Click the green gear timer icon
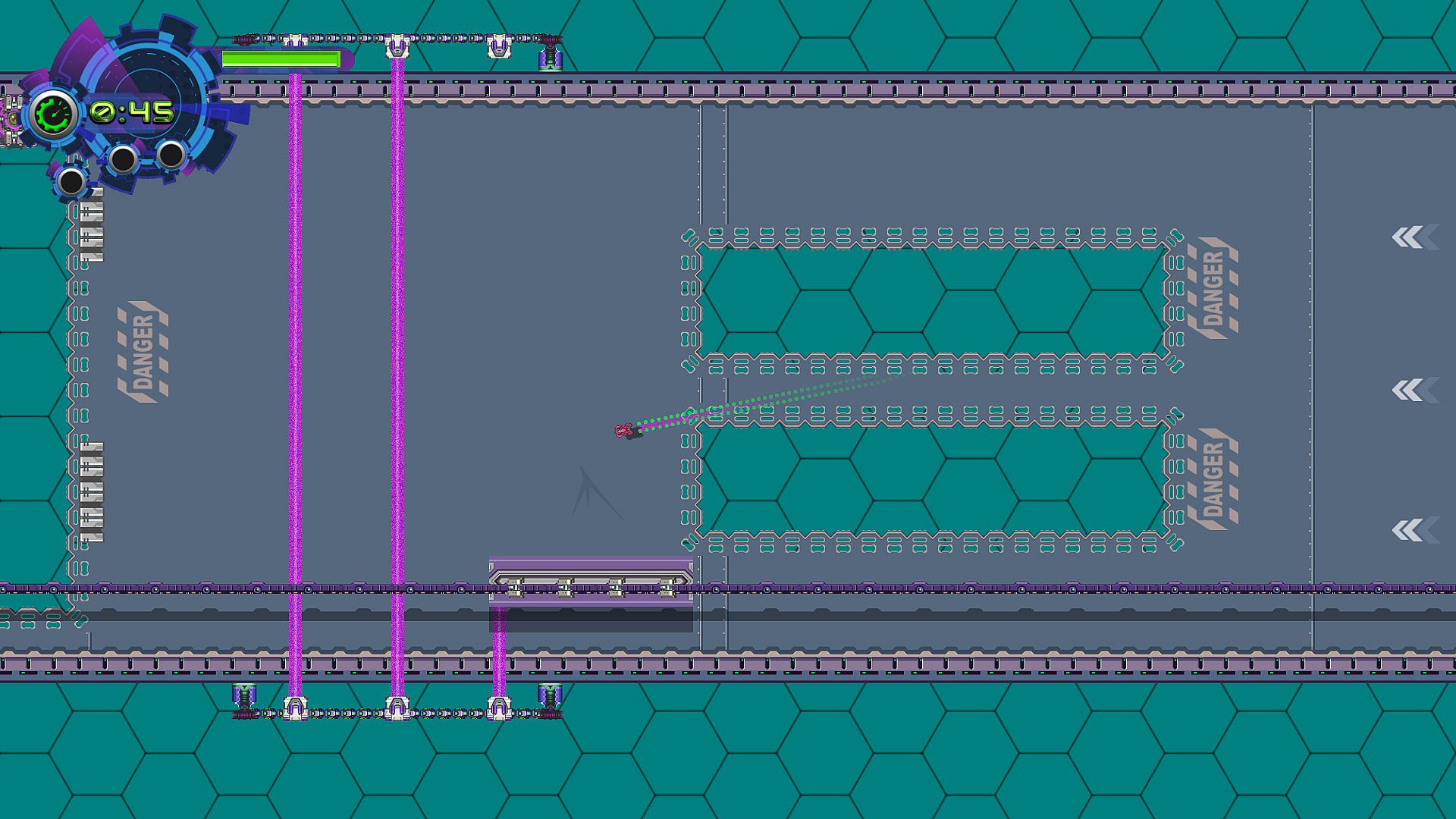 tap(54, 115)
